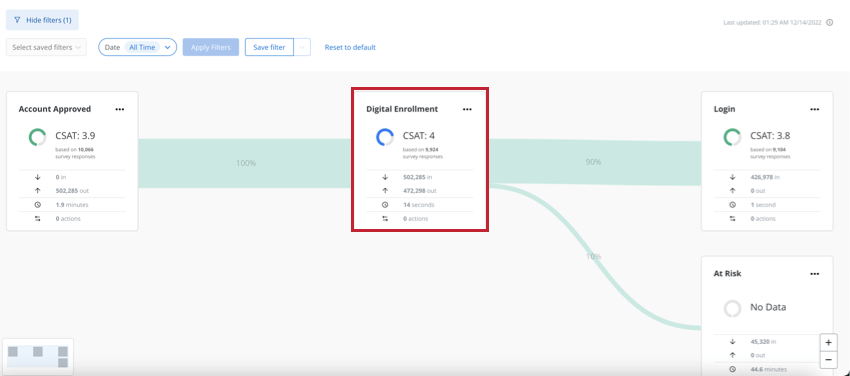Click the At Risk card title
This screenshot has height=376, width=850.
point(727,274)
